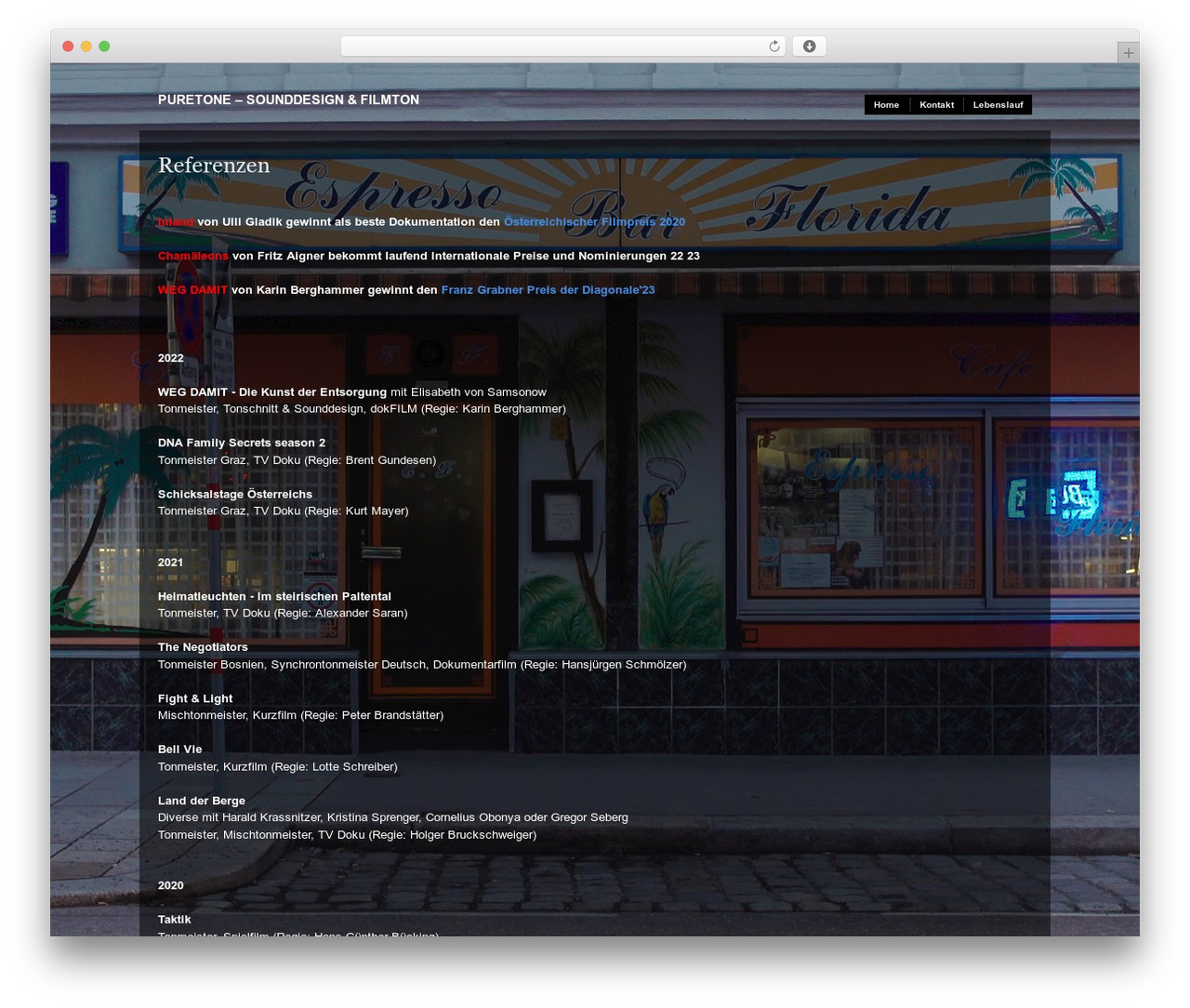1190x1008 pixels.
Task: Select the 2022 year heading
Action: 171,358
